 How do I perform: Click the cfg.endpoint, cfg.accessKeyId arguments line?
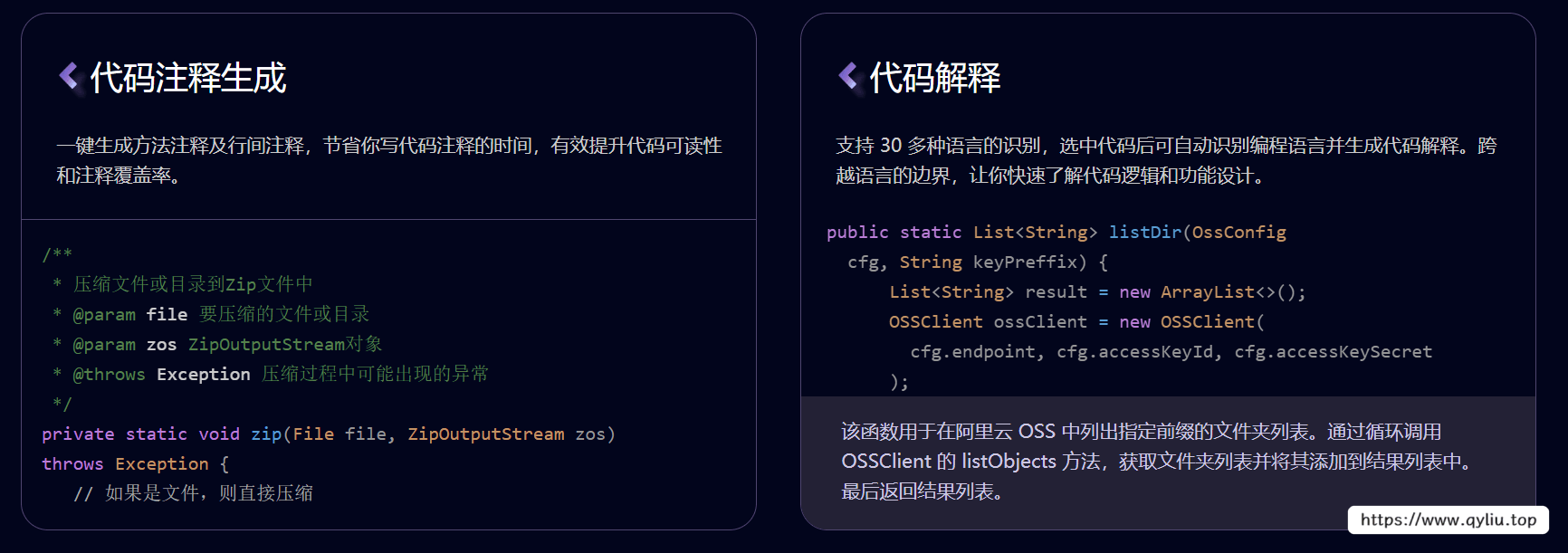point(1171,352)
